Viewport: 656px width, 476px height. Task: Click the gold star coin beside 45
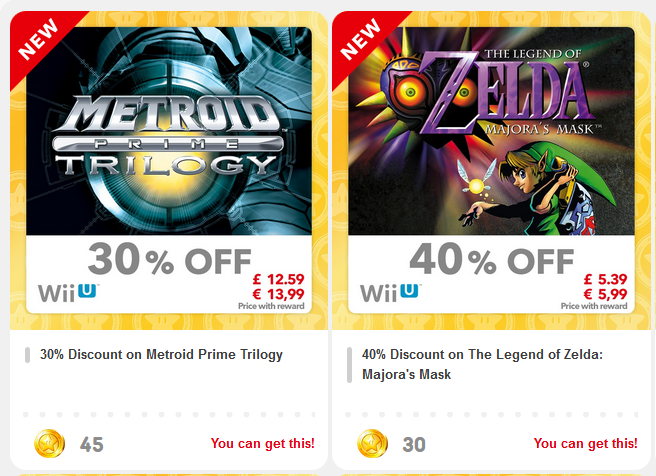click(49, 443)
